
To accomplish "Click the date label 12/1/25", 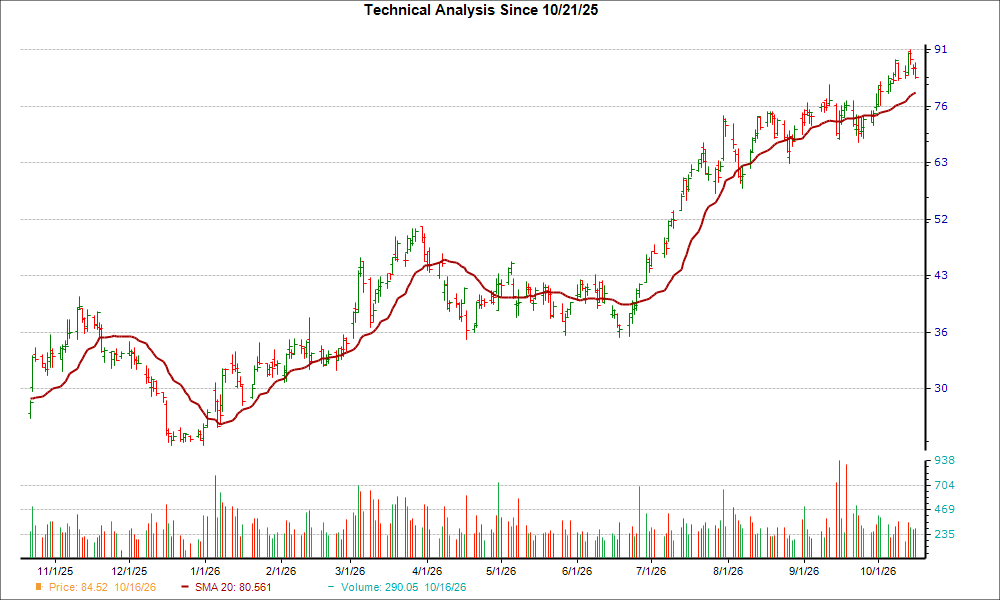I will tap(129, 571).
